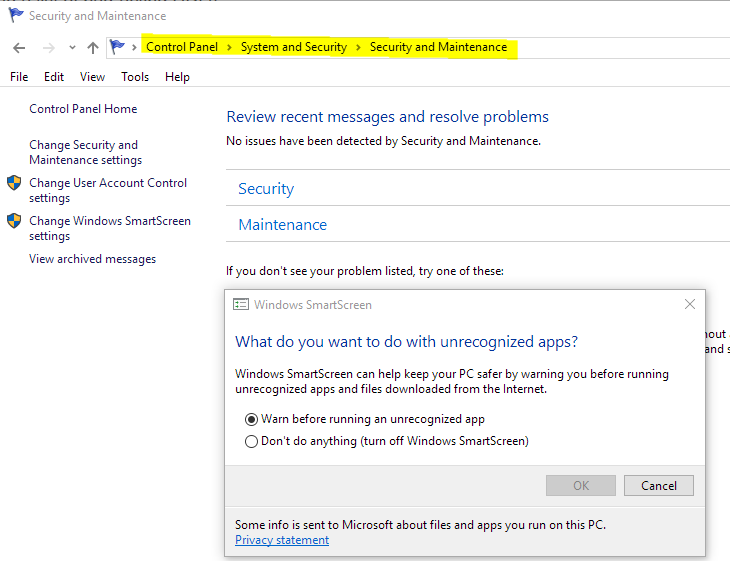Viewport: 730px width, 561px height.
Task: Click the shield icon beside Windows SmartScreen settings
Action: pos(14,221)
